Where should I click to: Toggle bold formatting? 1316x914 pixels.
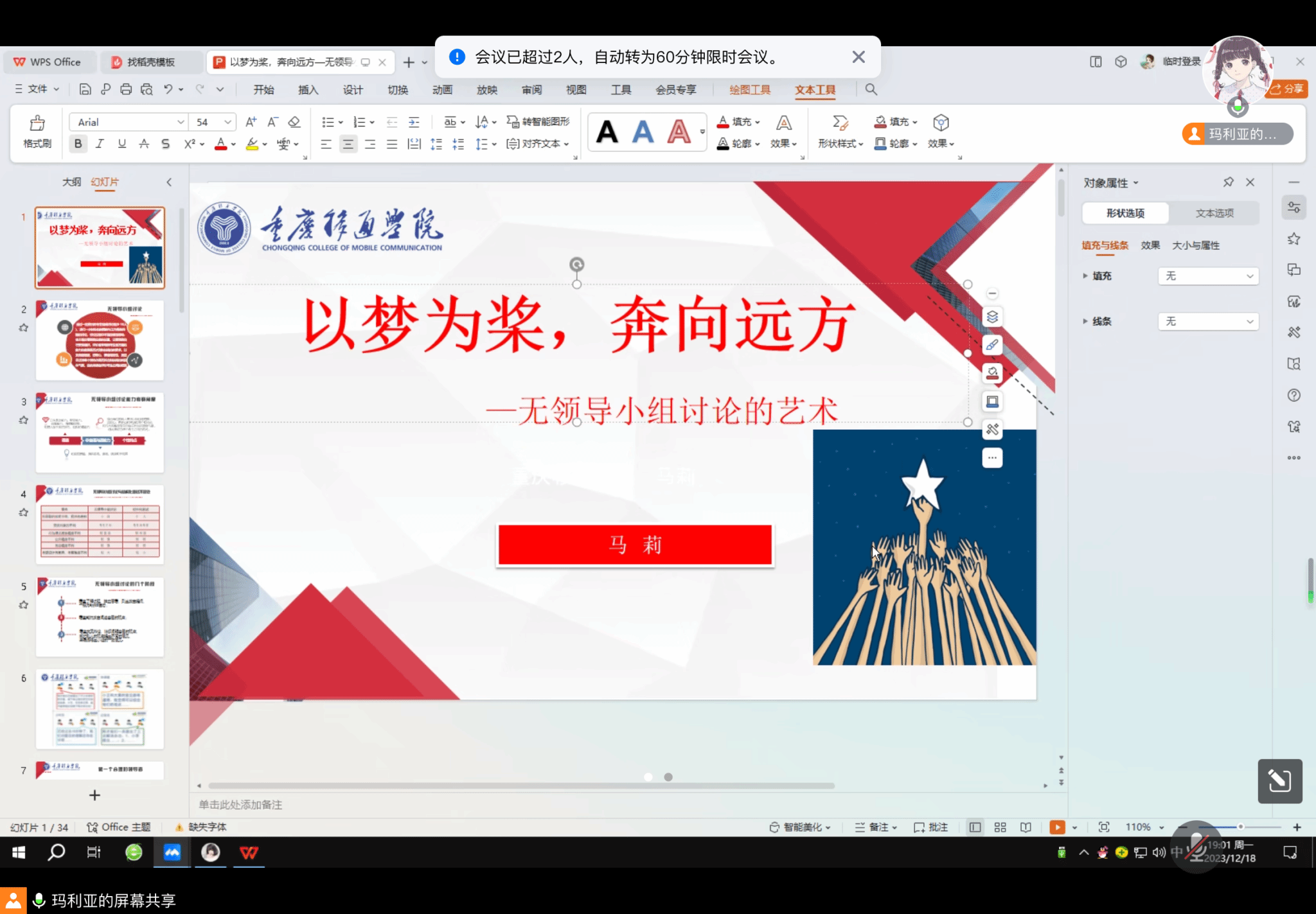click(78, 144)
